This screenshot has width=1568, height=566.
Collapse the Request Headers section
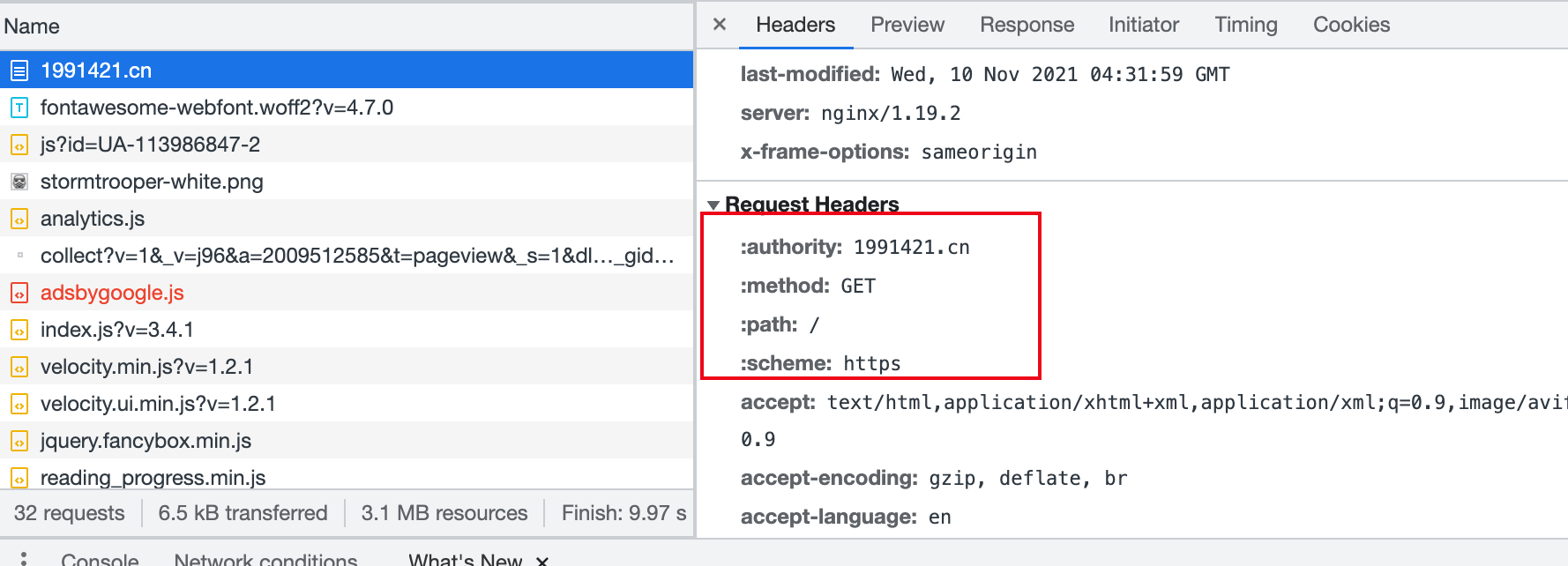[x=713, y=205]
